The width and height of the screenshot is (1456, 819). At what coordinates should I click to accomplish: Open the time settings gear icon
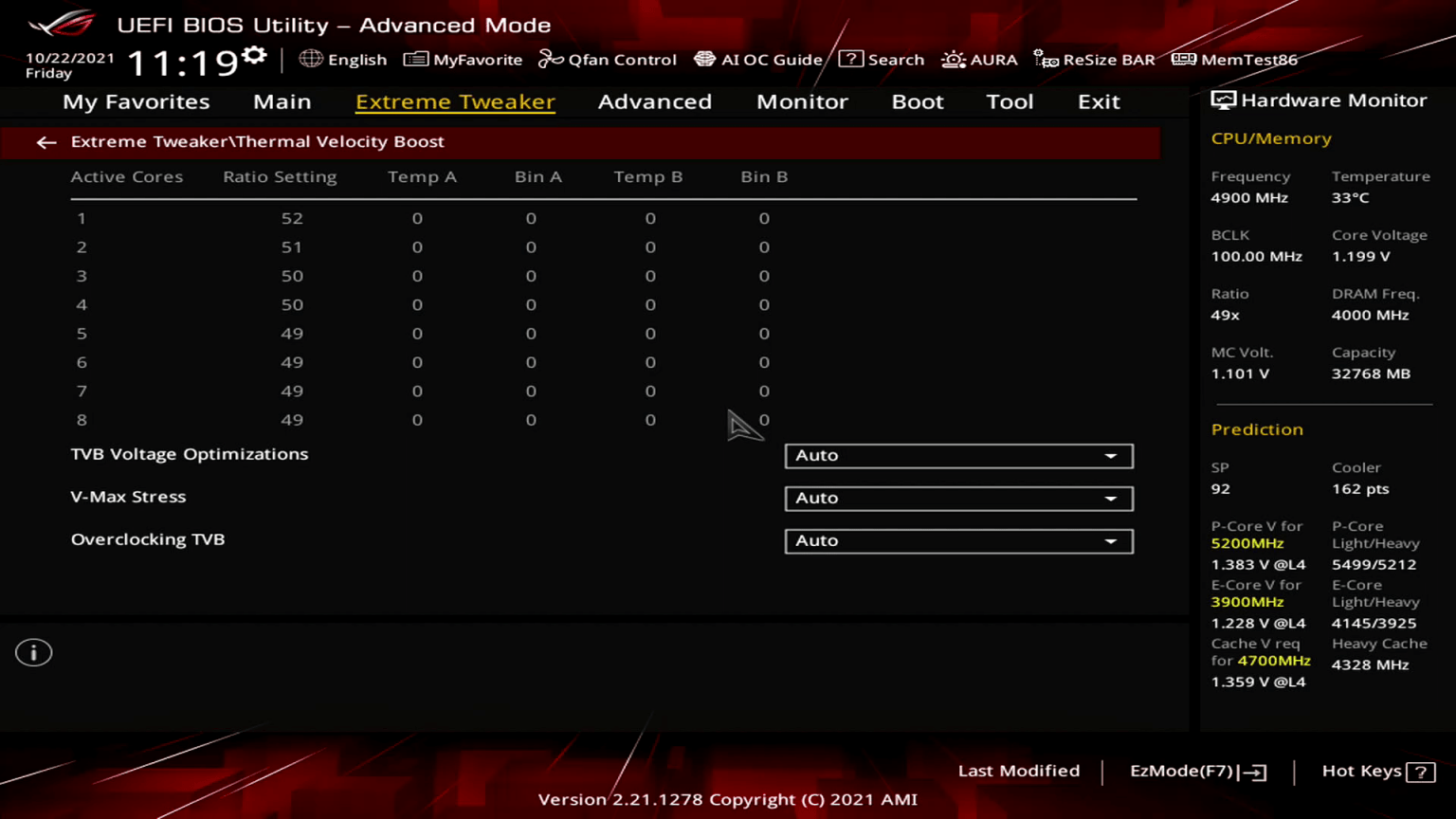click(254, 55)
